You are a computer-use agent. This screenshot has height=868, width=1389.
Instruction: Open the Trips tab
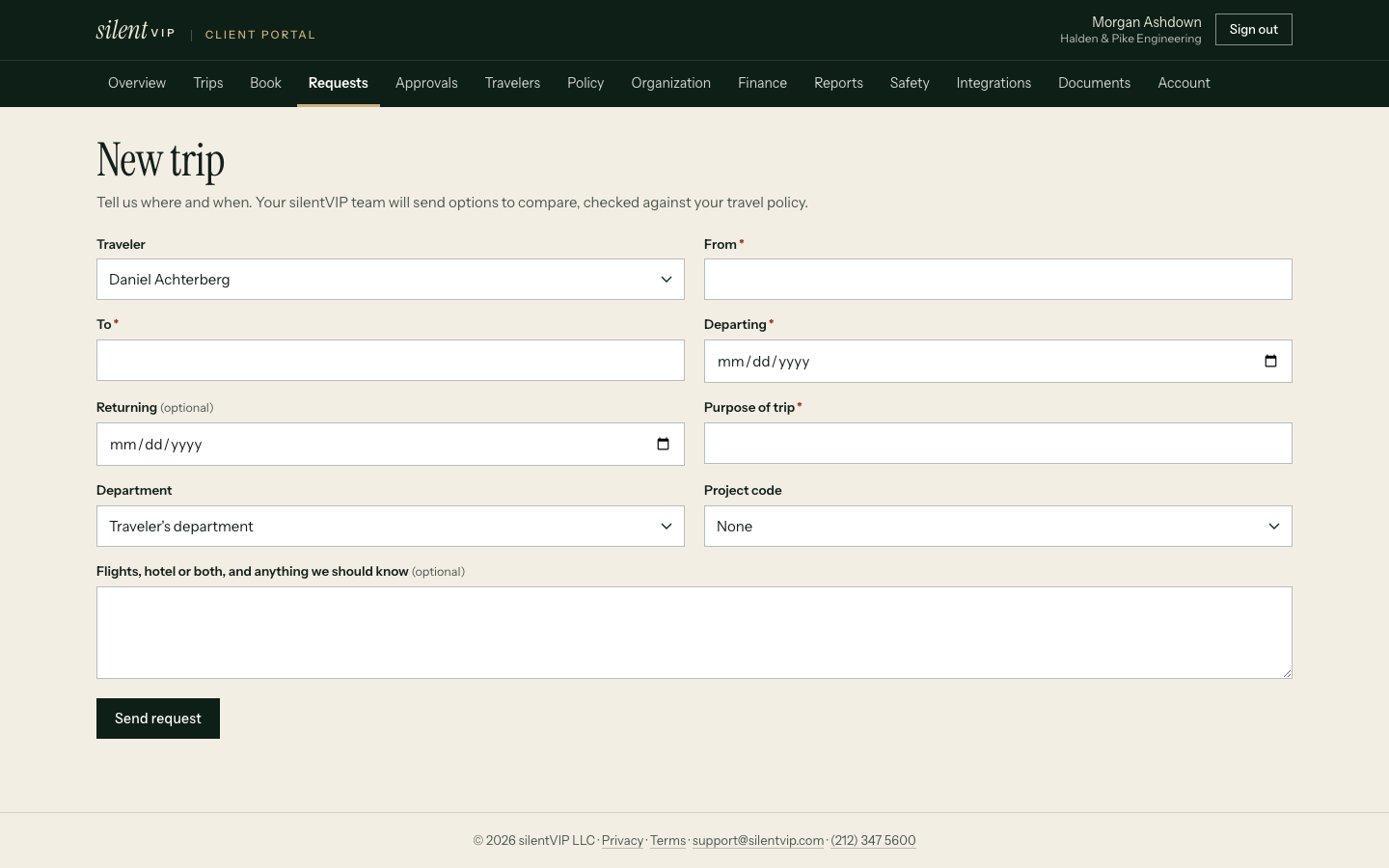click(x=208, y=83)
